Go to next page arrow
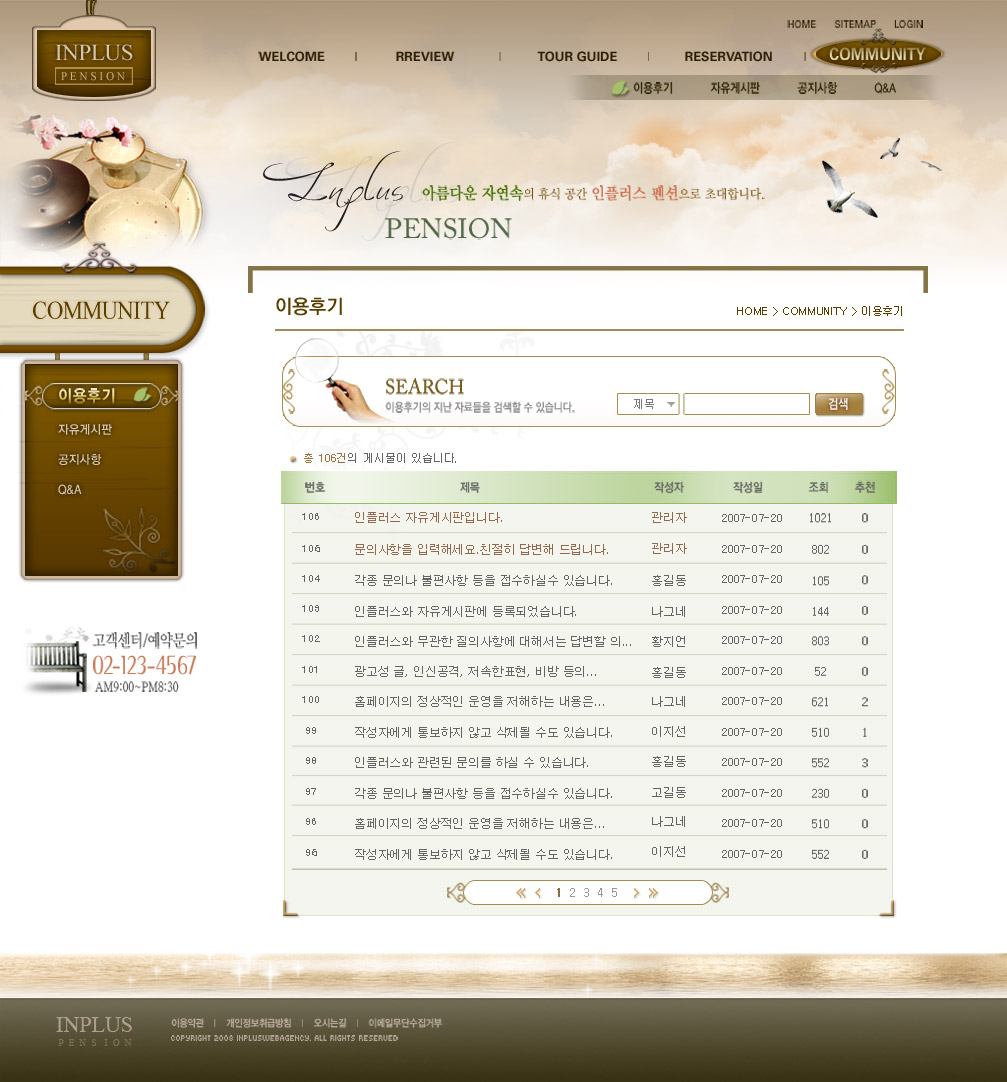 coord(636,893)
